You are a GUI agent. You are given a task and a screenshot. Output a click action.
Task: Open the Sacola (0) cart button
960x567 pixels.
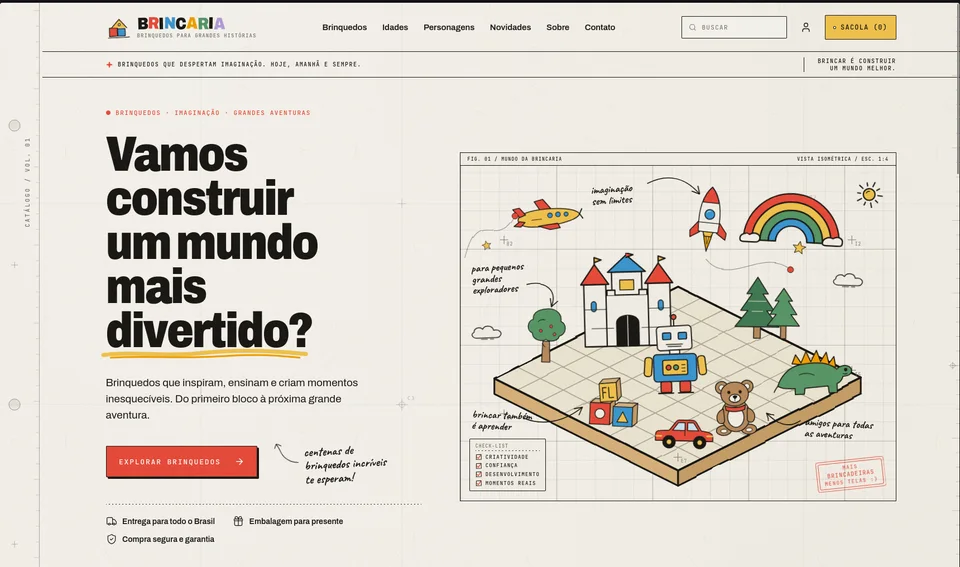(x=860, y=28)
